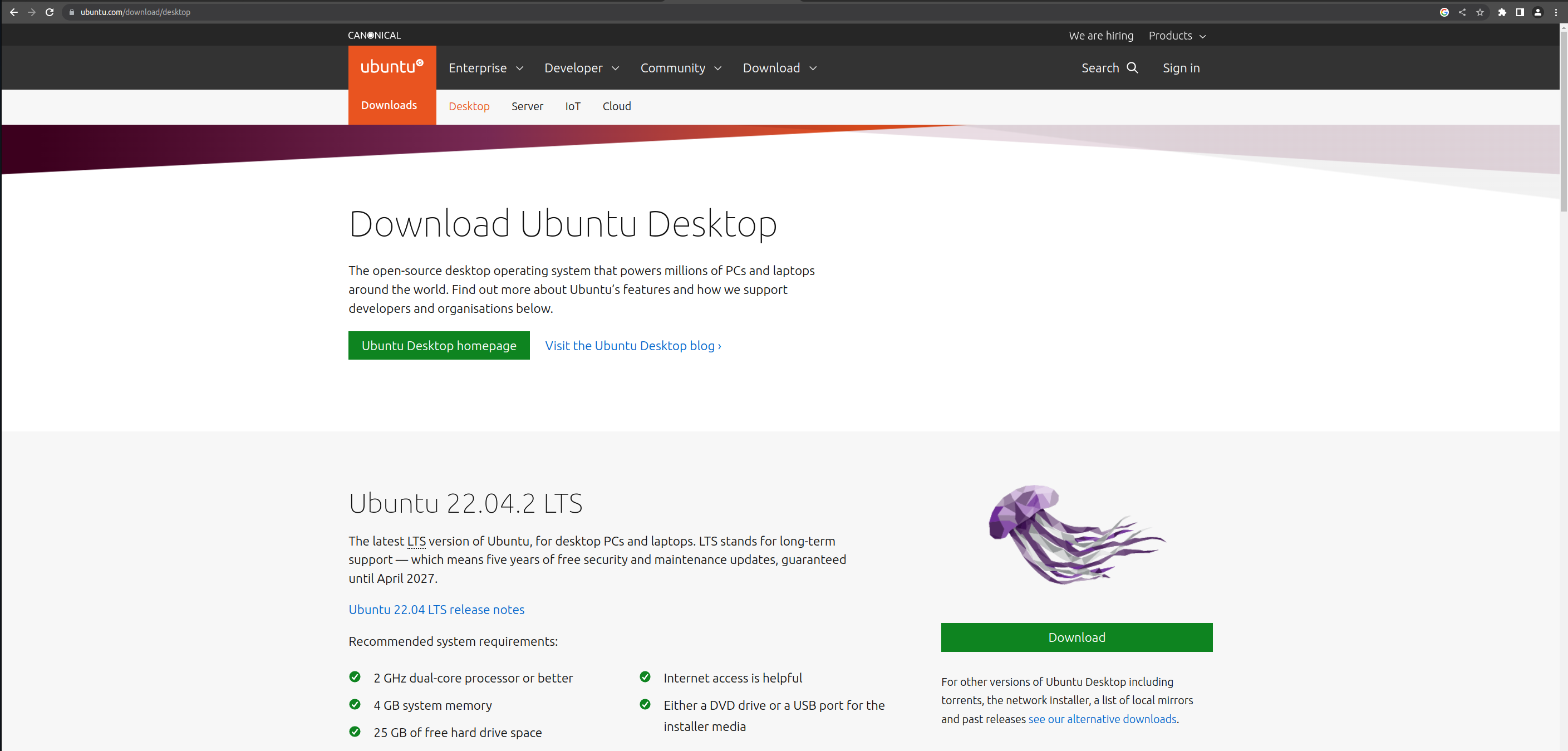Image resolution: width=1568 pixels, height=751 pixels.
Task: Click the 25 GB free hard drive space text
Action: pyautogui.click(x=458, y=733)
